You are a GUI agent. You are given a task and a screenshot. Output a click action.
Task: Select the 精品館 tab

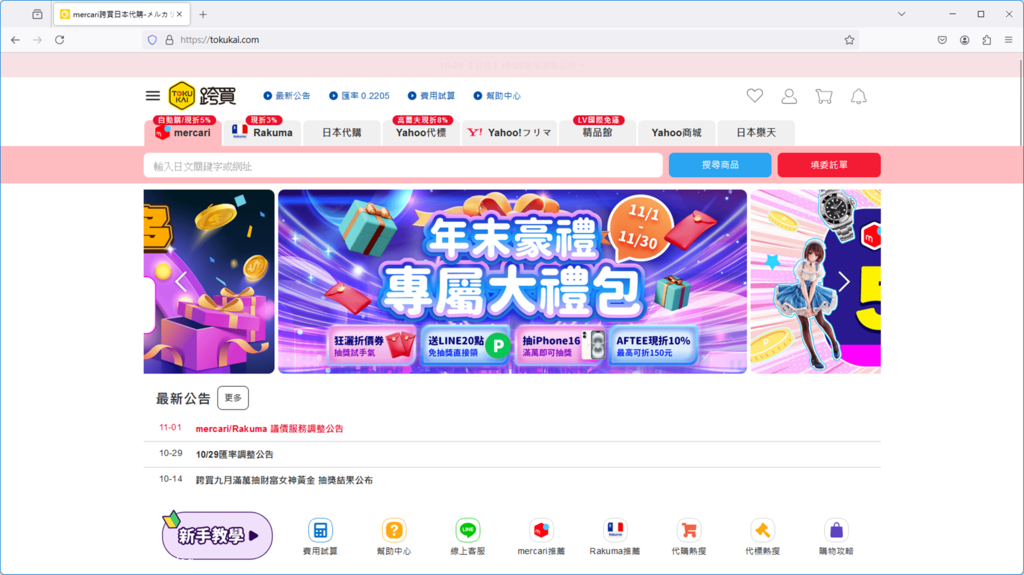coord(598,133)
